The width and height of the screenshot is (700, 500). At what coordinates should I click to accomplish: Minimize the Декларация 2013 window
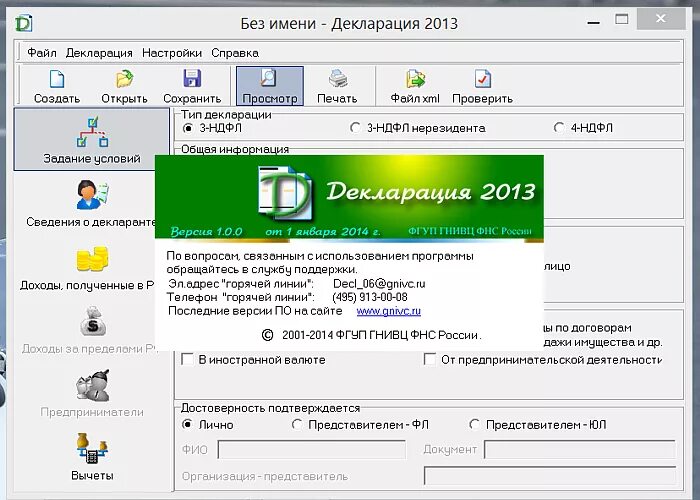(594, 21)
